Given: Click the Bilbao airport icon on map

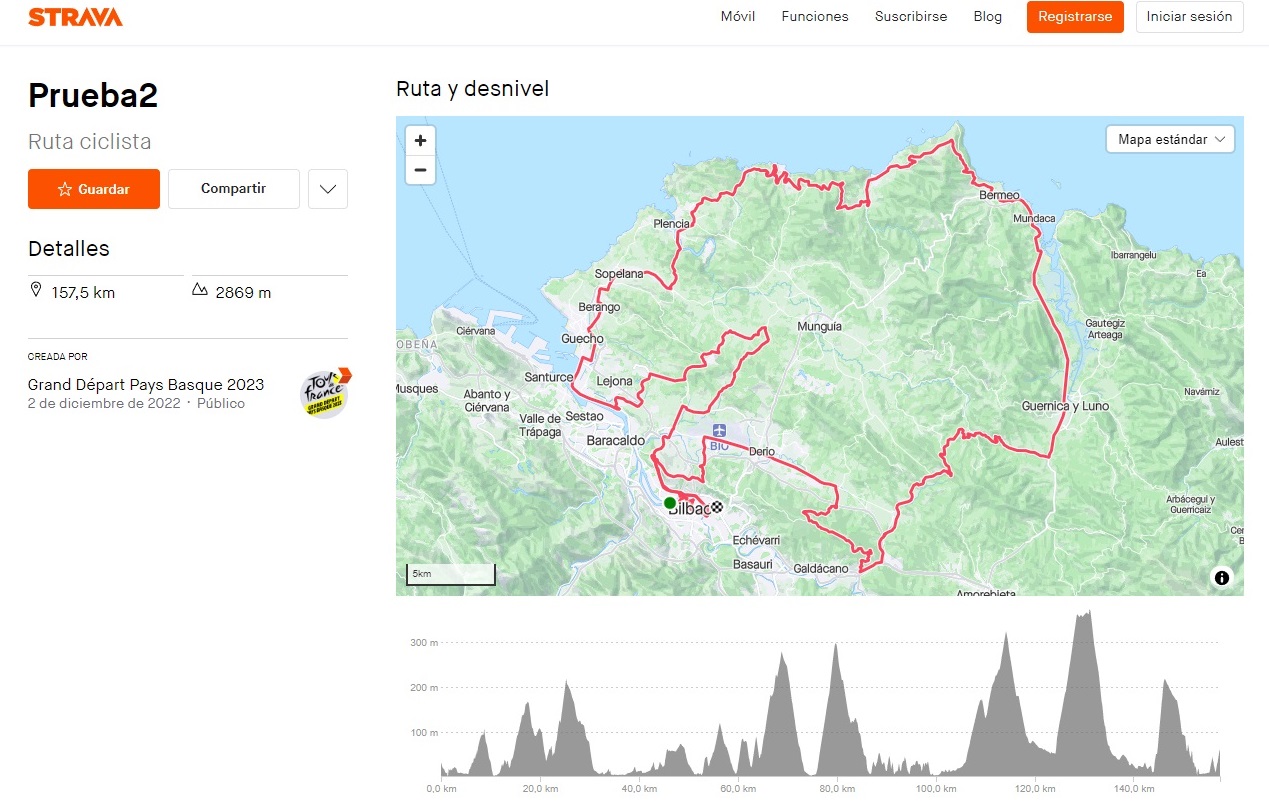Looking at the screenshot, I should click(x=719, y=430).
